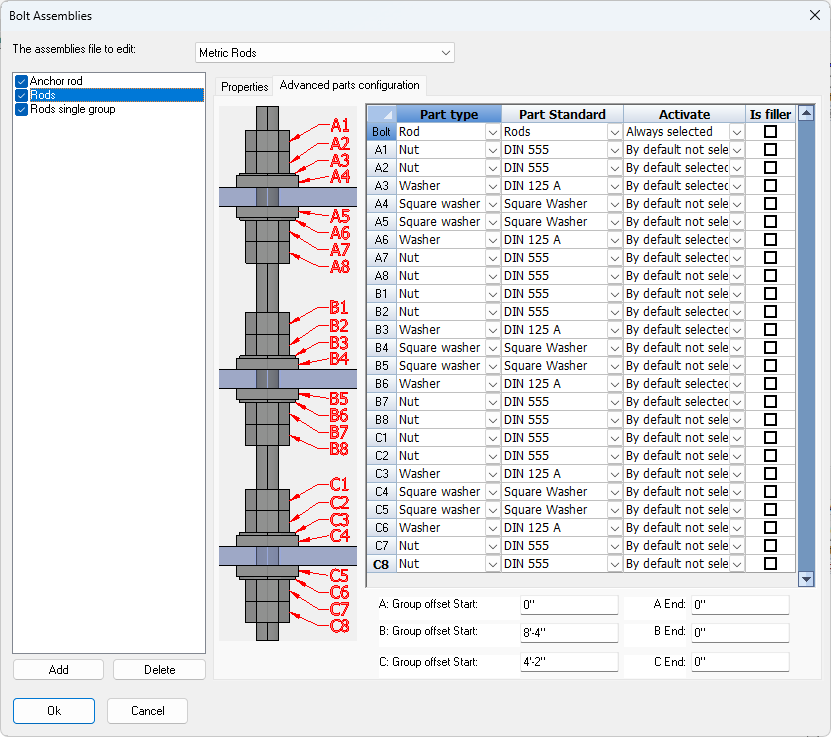This screenshot has height=737, width=831.
Task: Click scrollbar up arrow in parts table
Action: [x=806, y=114]
